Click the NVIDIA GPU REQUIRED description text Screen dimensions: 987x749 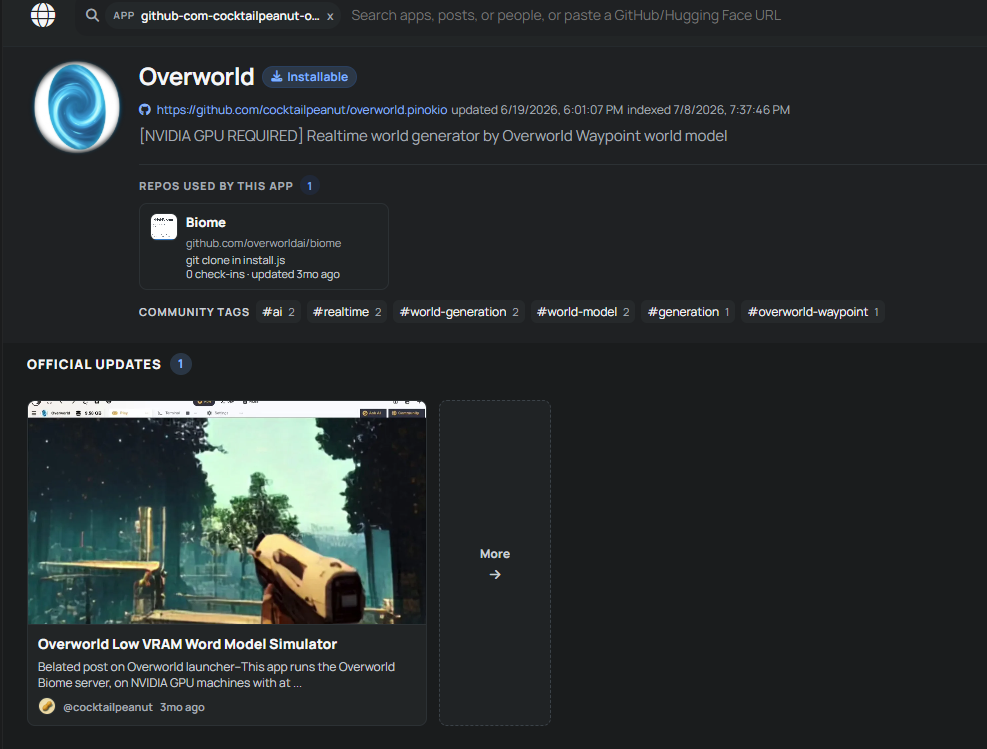pyautogui.click(x=433, y=136)
